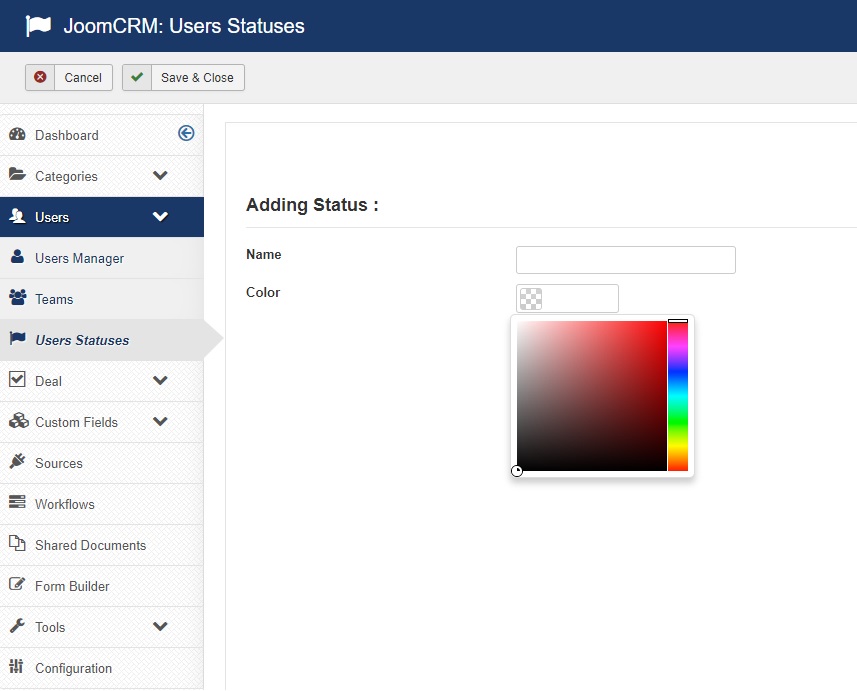Screen dimensions: 857x691
Task: Click the Categories folder icon
Action: point(17,175)
